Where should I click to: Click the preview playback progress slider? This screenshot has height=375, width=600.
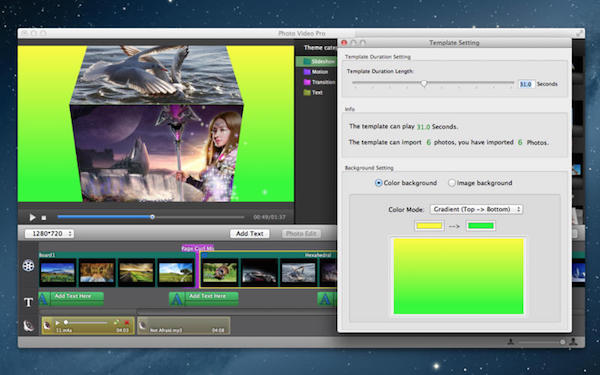coord(151,217)
